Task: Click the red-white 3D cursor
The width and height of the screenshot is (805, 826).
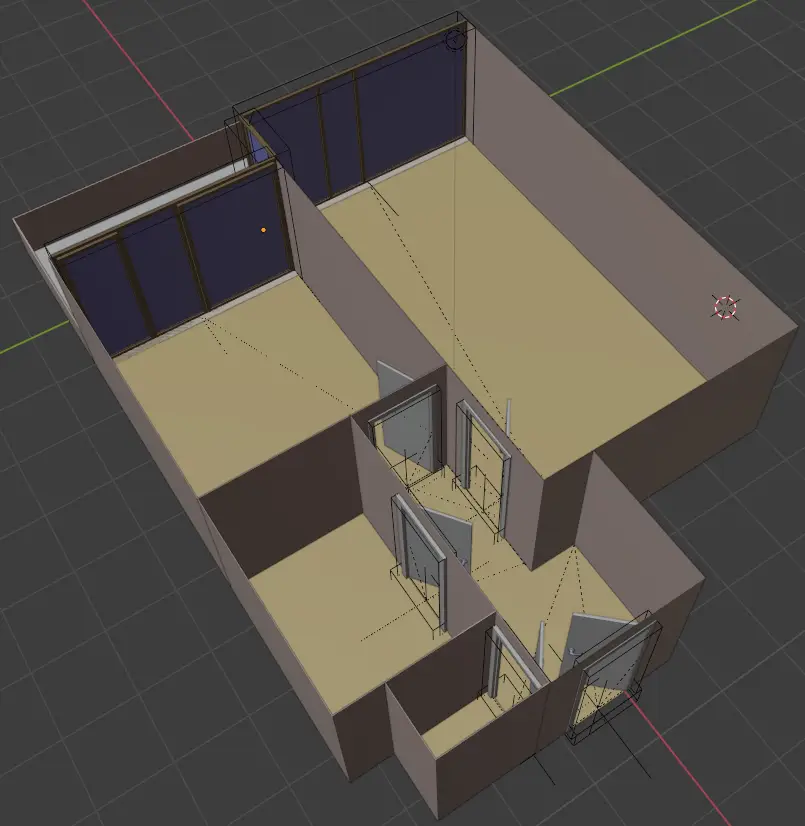Action: tap(726, 307)
